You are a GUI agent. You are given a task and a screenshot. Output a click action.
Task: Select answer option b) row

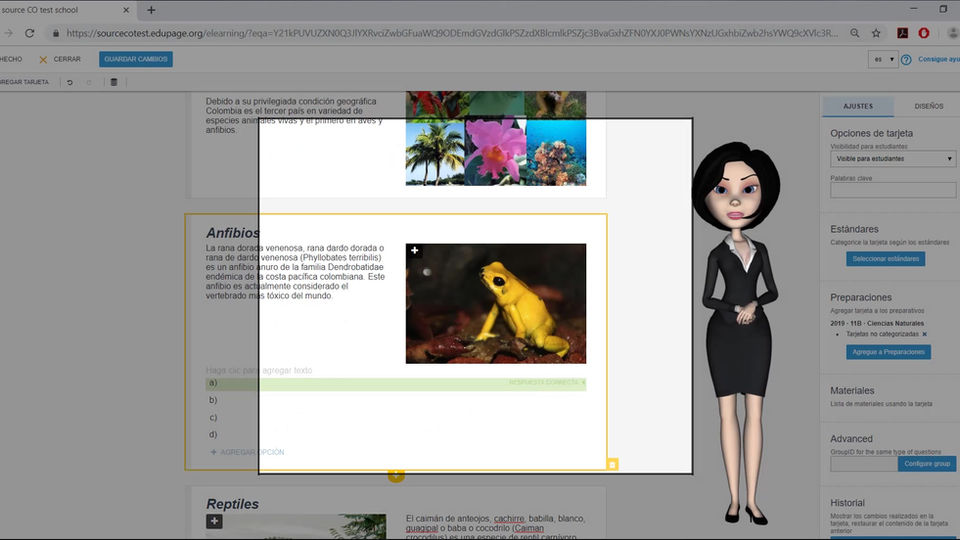[x=396, y=400]
